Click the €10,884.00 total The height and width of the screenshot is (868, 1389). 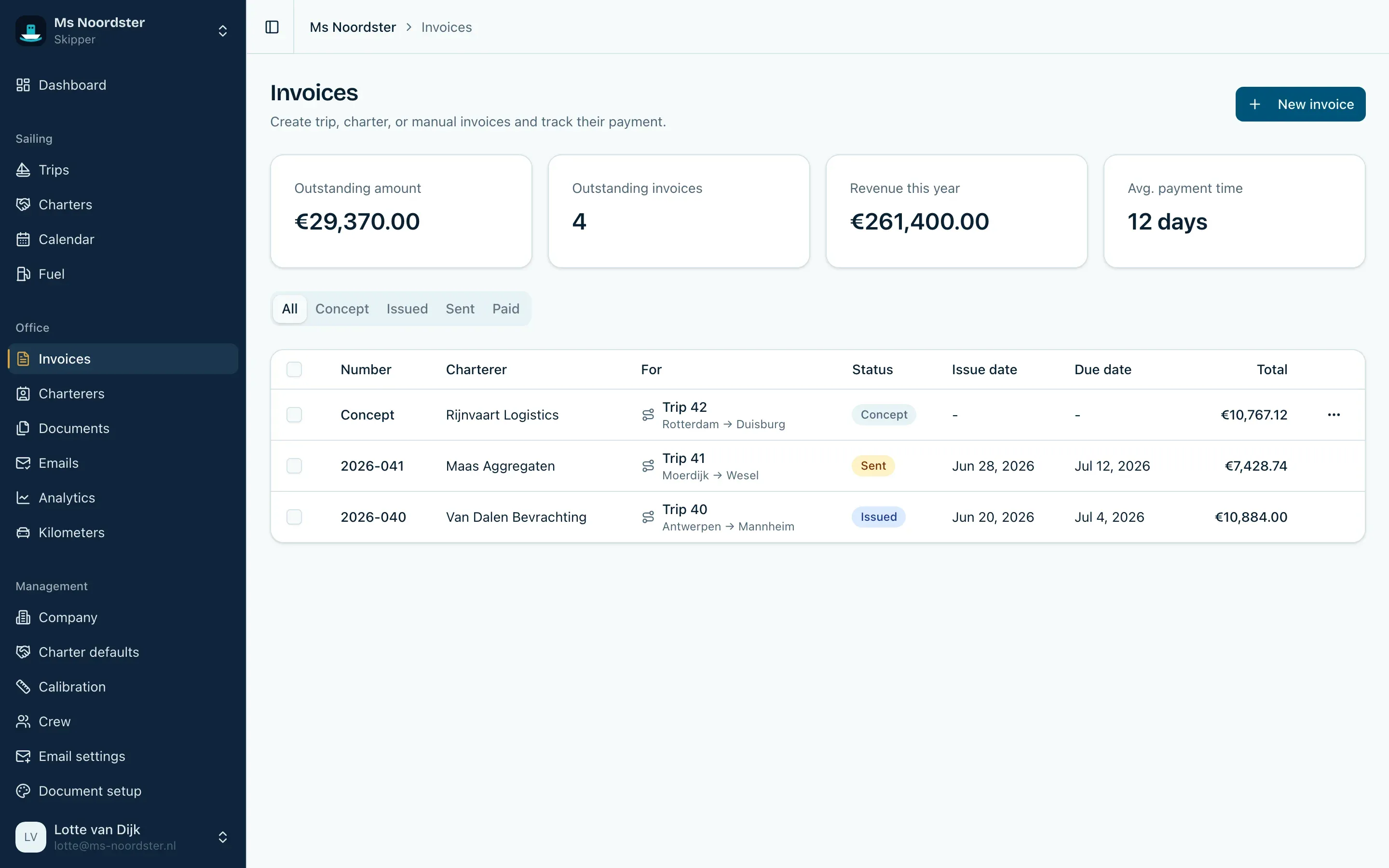(x=1251, y=517)
